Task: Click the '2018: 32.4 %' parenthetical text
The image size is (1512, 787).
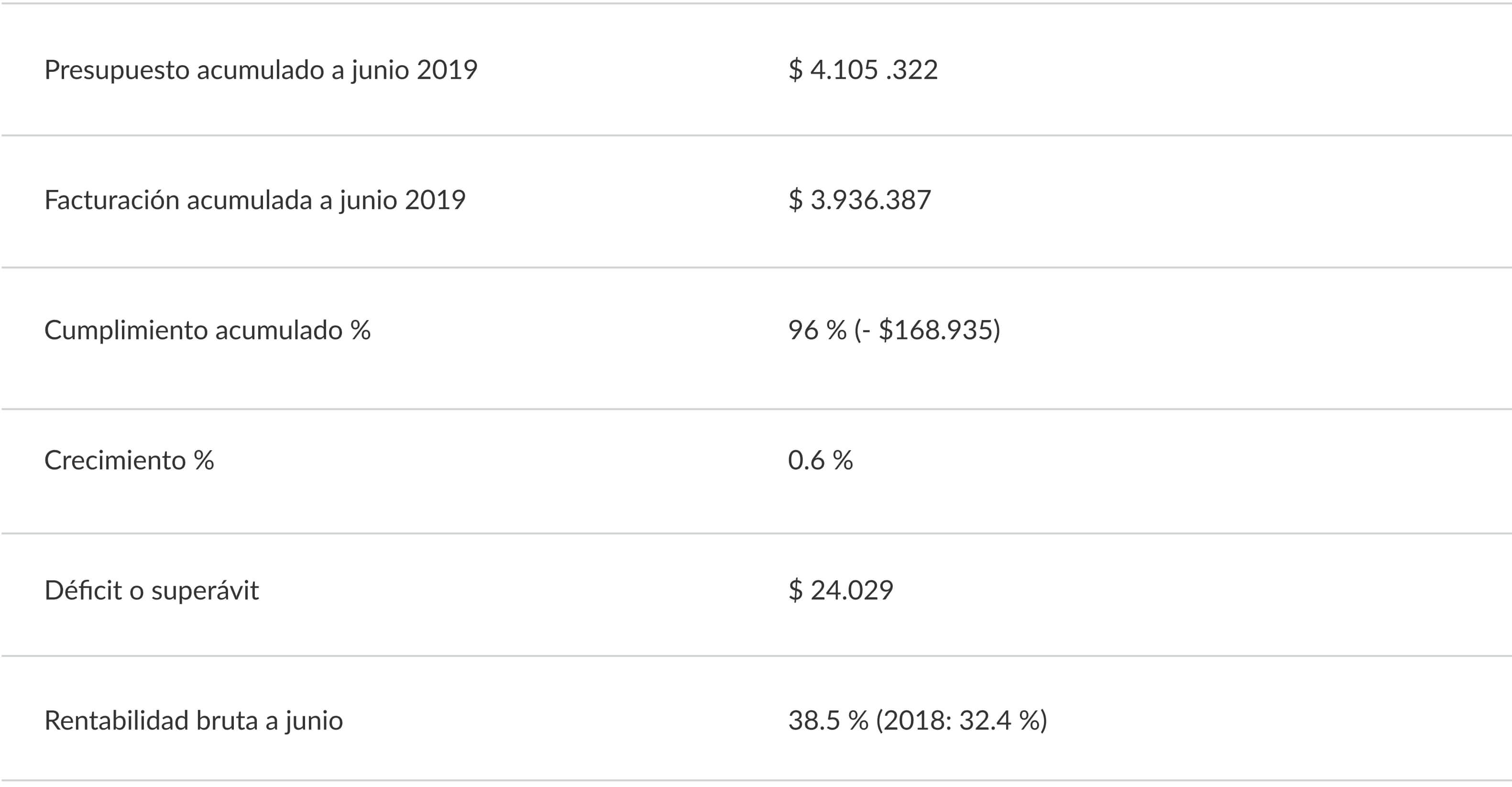Action: point(961,720)
